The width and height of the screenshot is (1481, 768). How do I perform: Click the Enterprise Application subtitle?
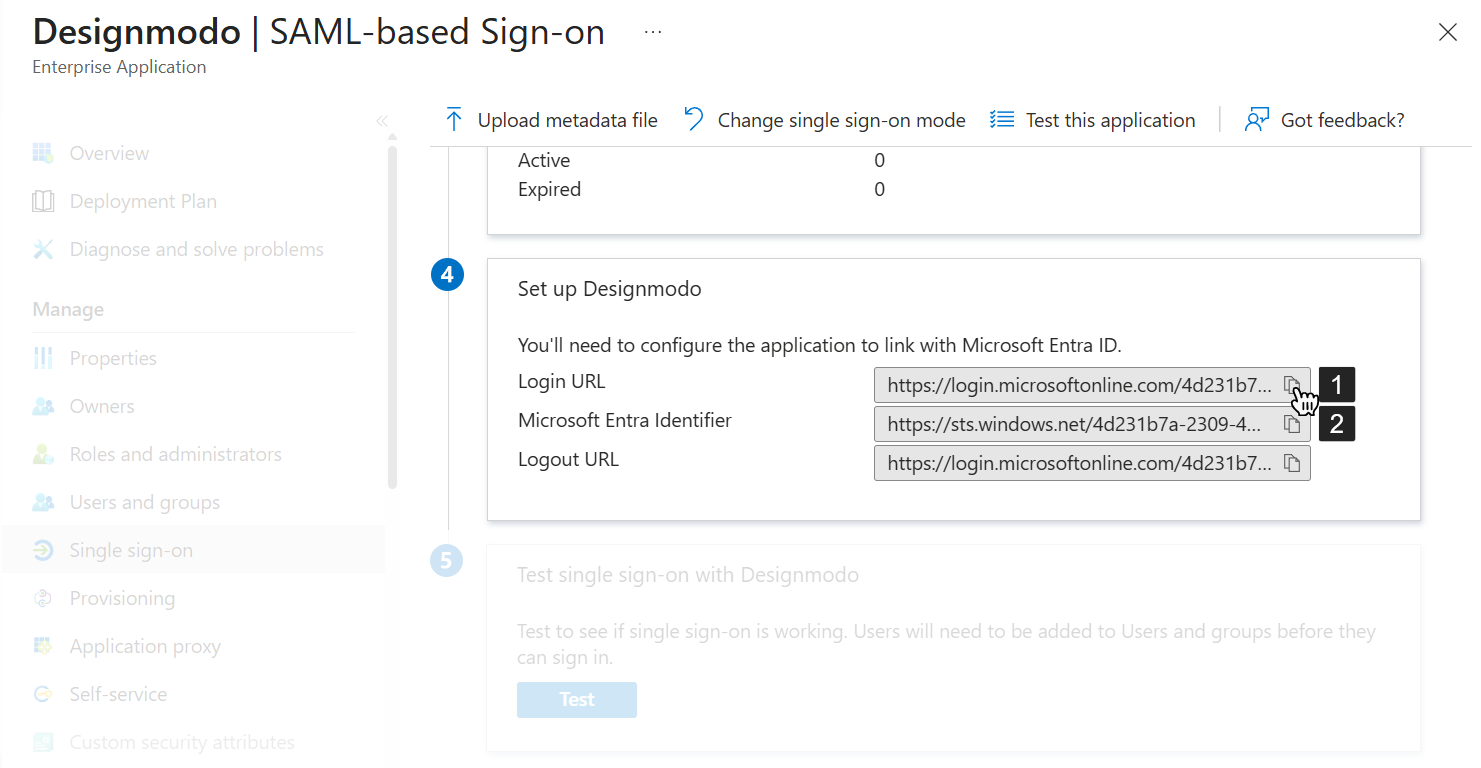coord(119,67)
